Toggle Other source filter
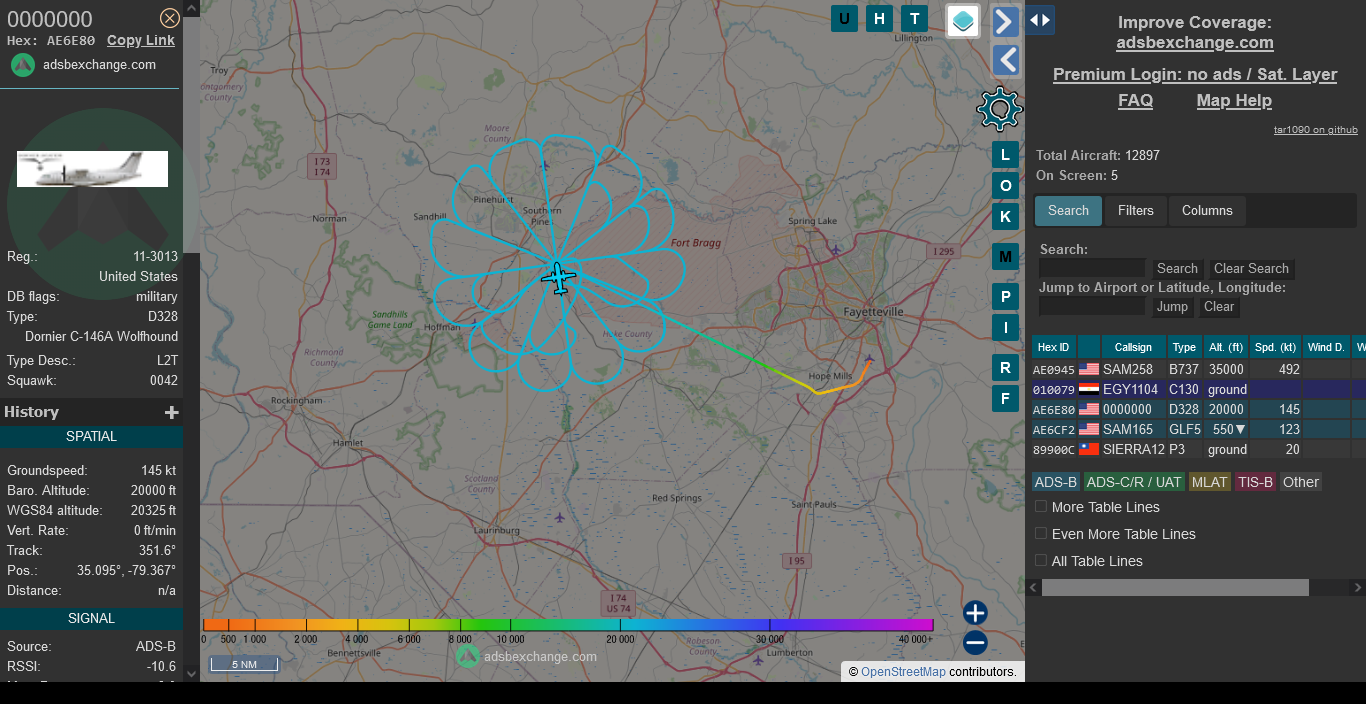The image size is (1366, 704). click(1301, 482)
